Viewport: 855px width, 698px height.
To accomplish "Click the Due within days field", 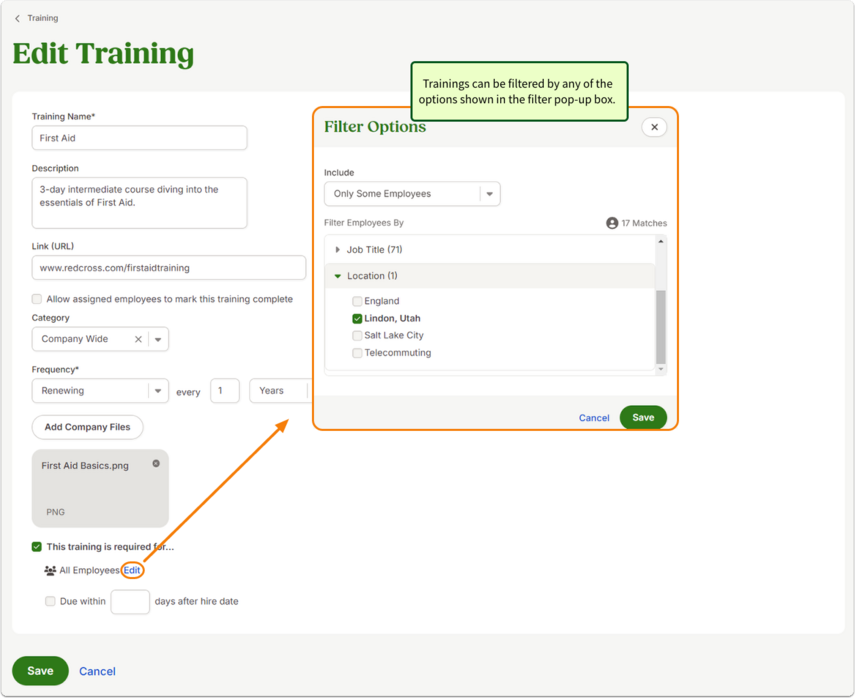I will (130, 602).
